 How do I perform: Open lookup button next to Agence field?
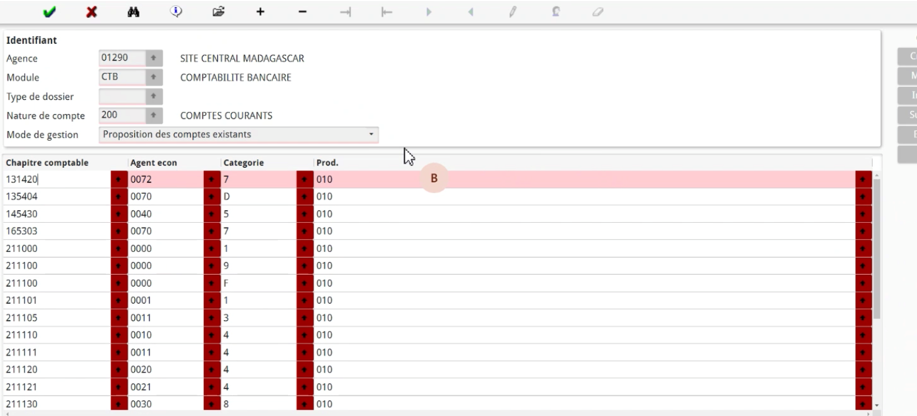click(x=154, y=59)
